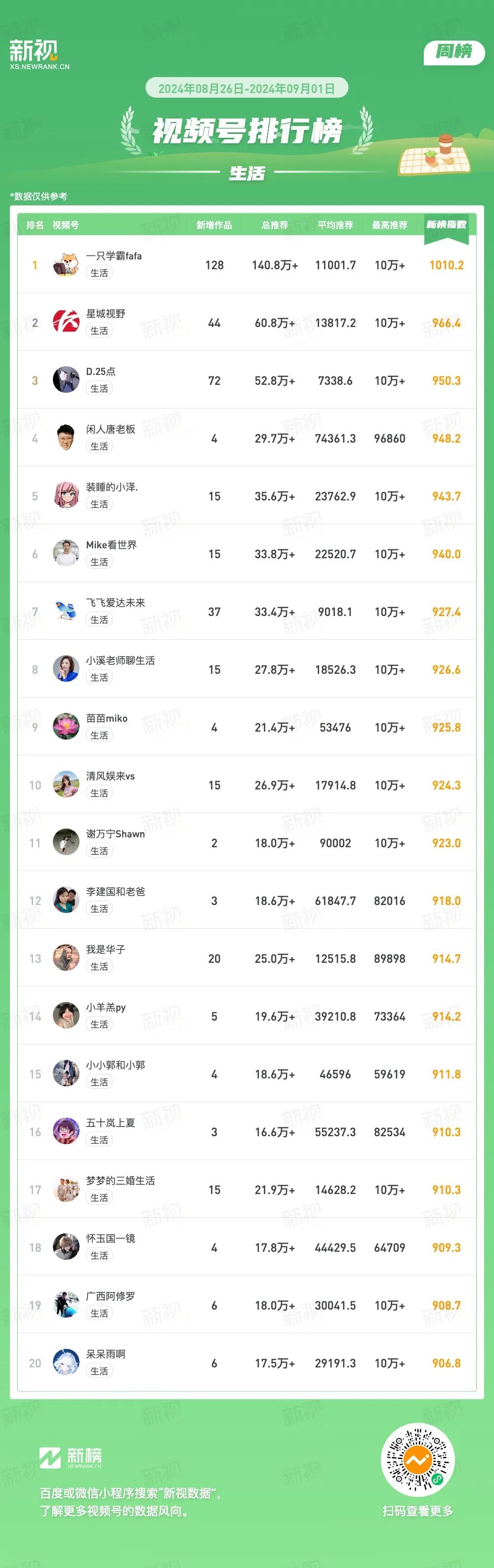Click the date range 2024年08月26日-2024年09月01日 pill
The height and width of the screenshot is (1568, 494).
[247, 88]
